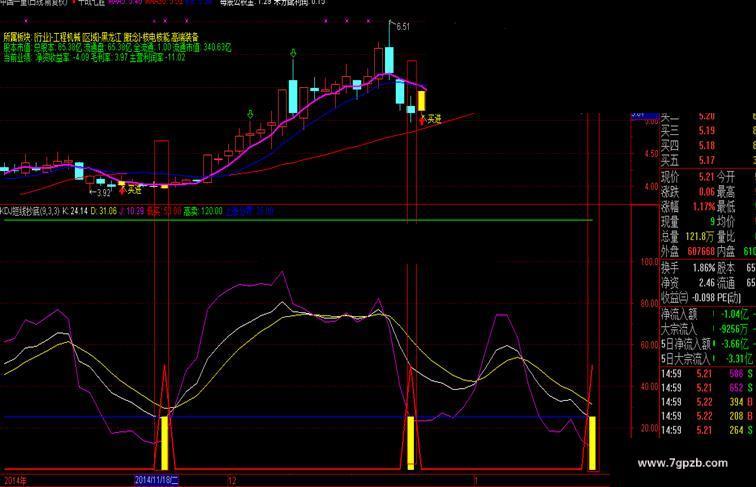Click the 最高 high price label
The image size is (756, 487).
click(726, 192)
